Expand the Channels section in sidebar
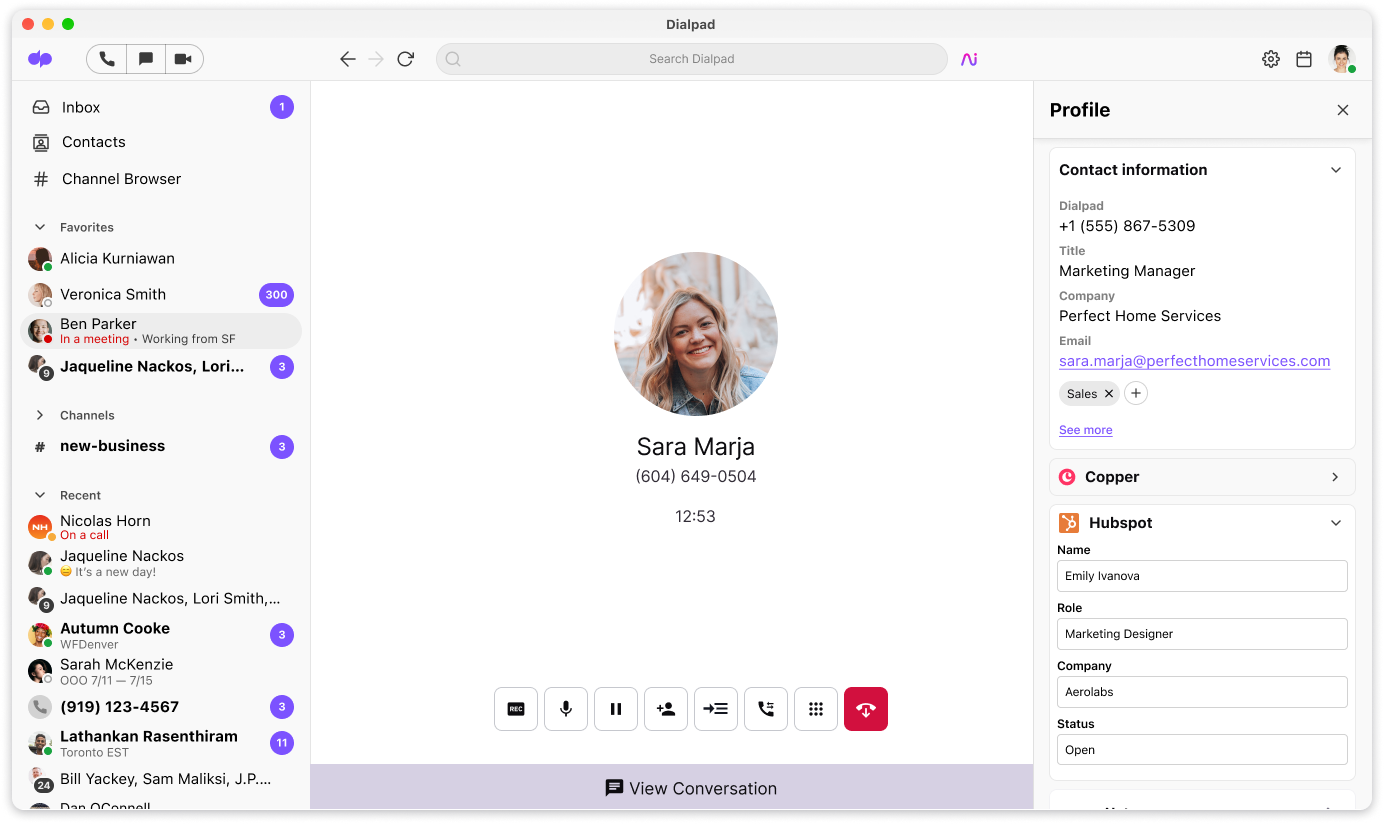 pyautogui.click(x=39, y=415)
